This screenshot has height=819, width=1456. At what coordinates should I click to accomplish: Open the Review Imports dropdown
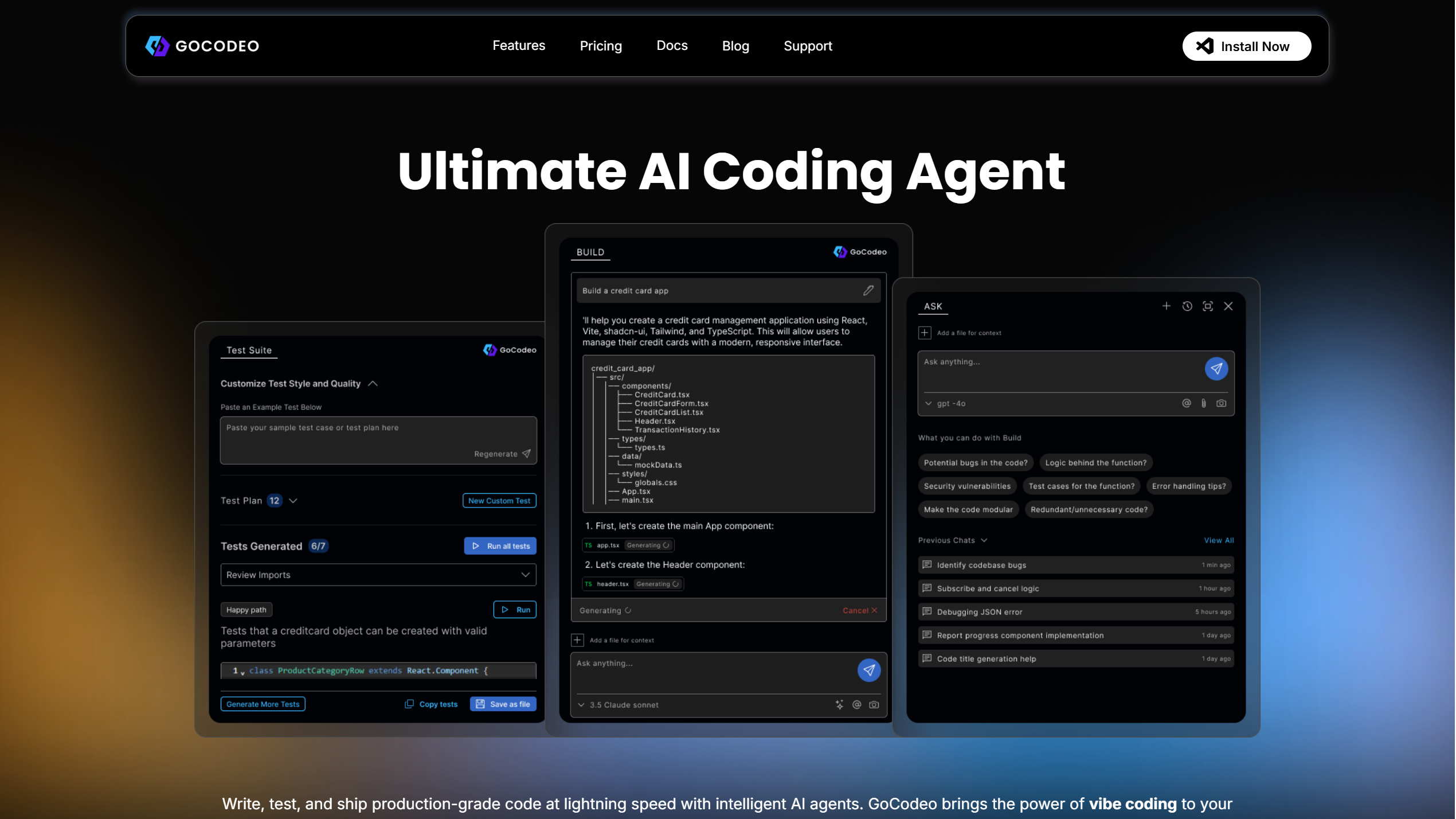coord(378,575)
